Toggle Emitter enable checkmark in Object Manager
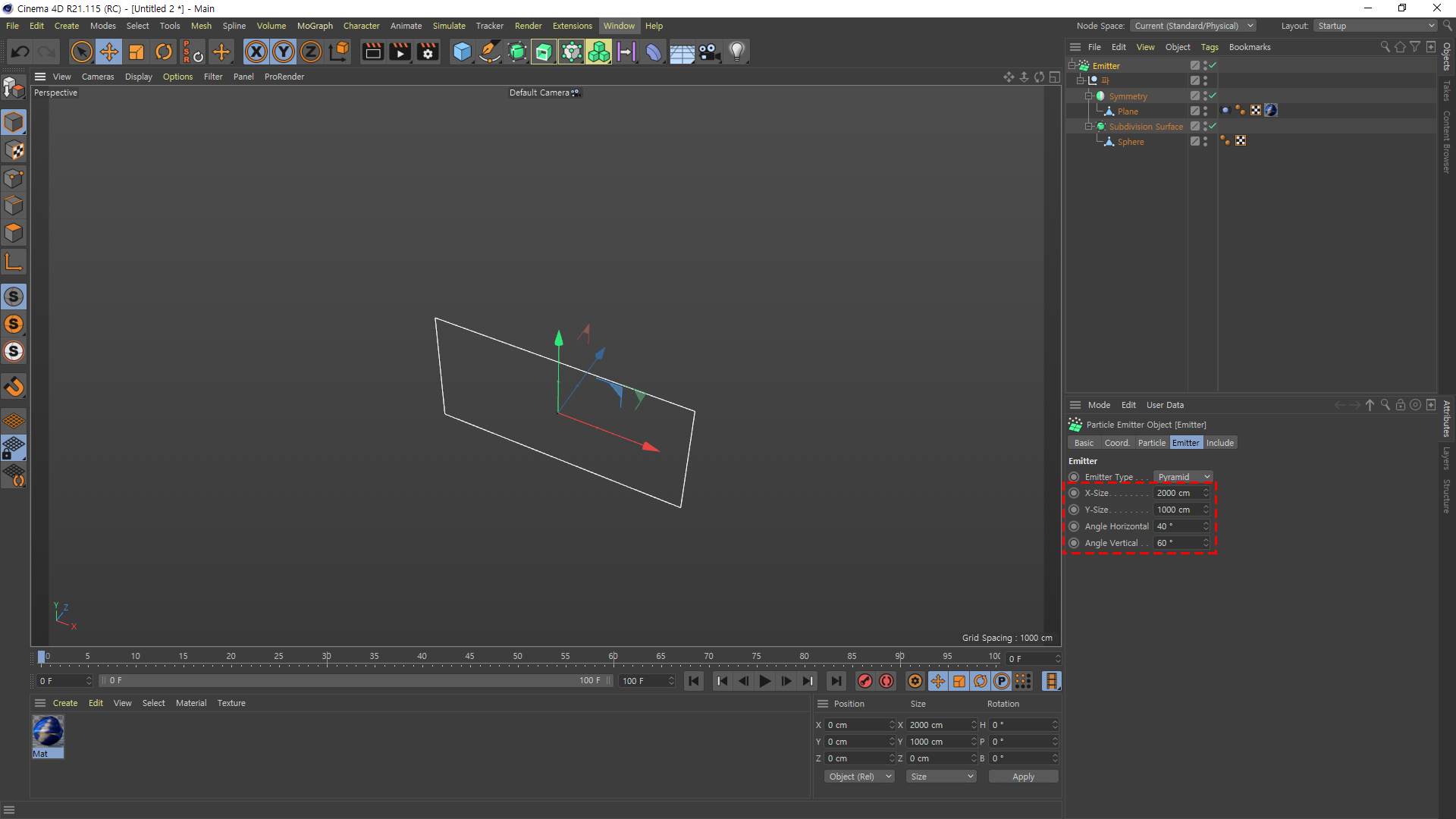Screen dimensions: 1456x819 tap(1213, 66)
